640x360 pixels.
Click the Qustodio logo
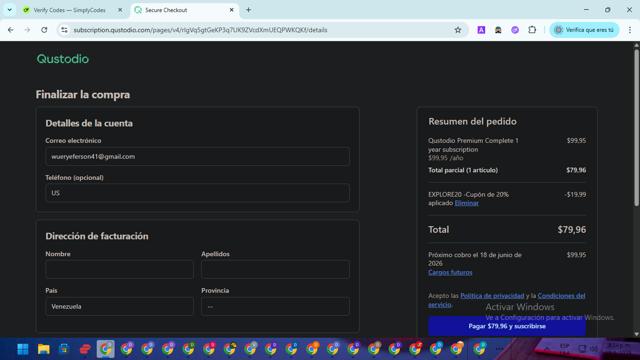[62, 59]
